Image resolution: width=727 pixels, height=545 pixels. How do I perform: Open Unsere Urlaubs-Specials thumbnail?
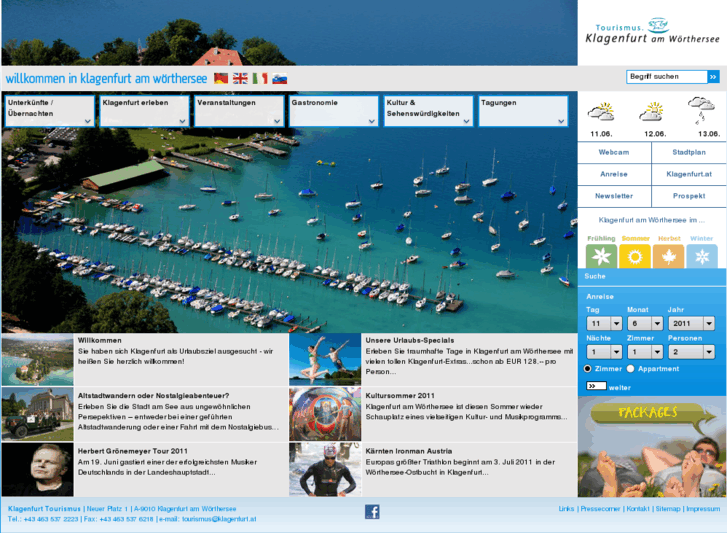[325, 359]
